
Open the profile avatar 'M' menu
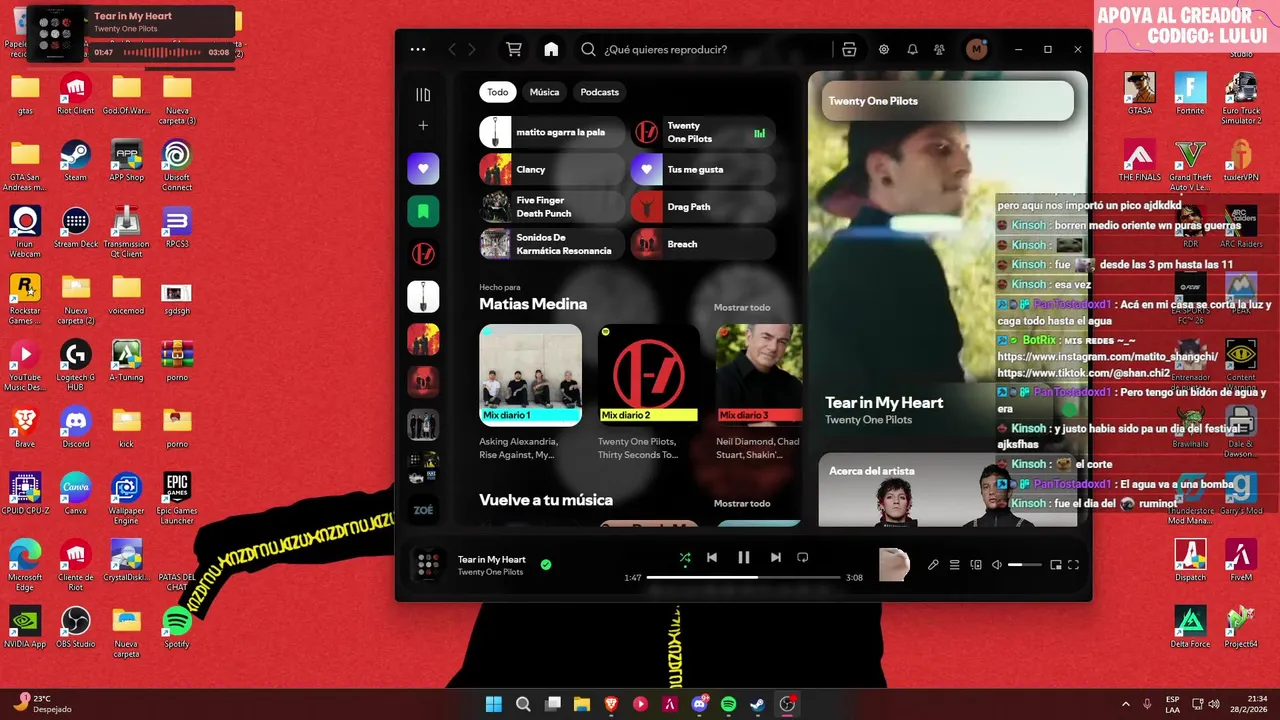click(x=976, y=49)
